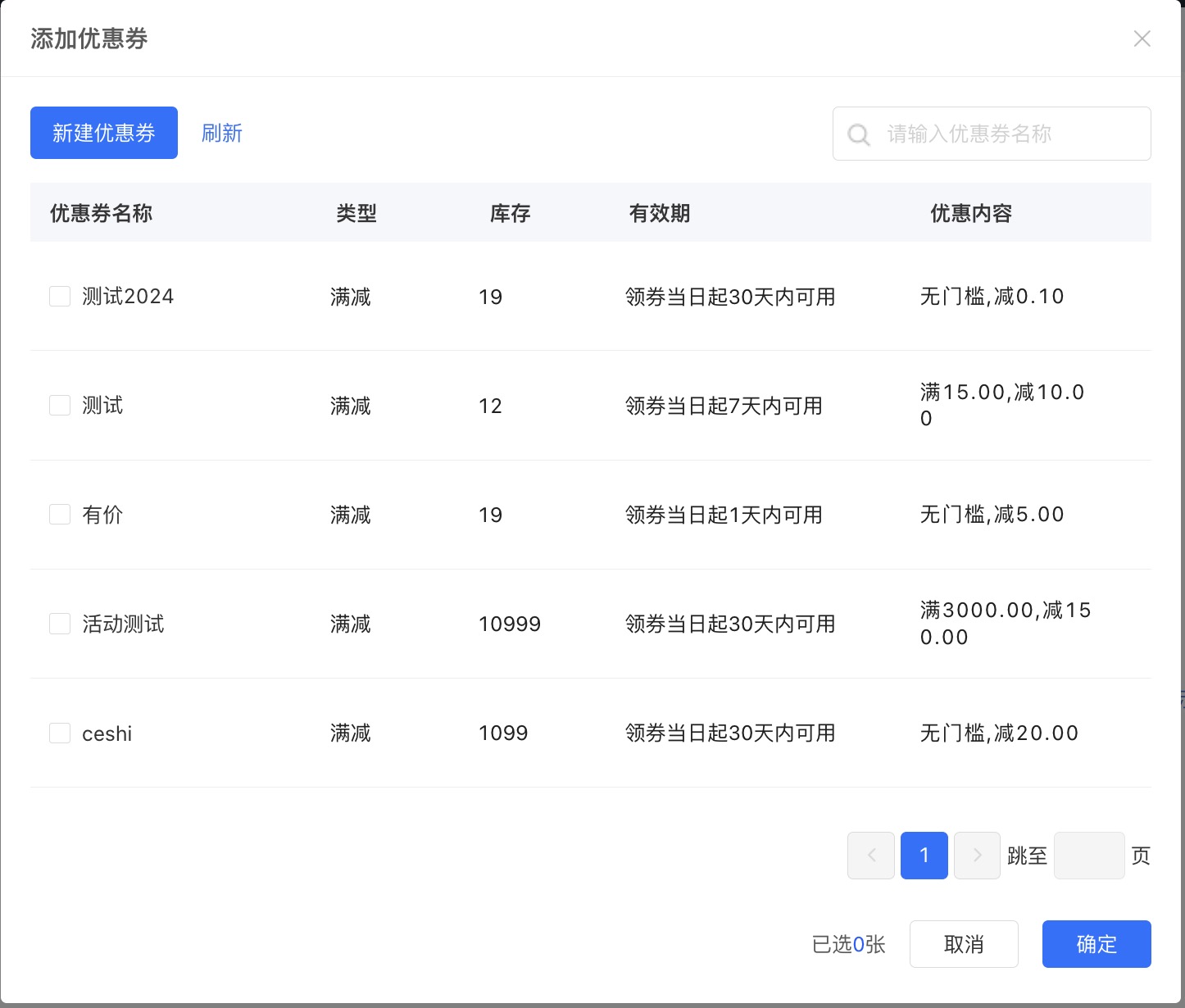Check the ceshi coupon checkbox
The image size is (1185, 1008).
60,733
